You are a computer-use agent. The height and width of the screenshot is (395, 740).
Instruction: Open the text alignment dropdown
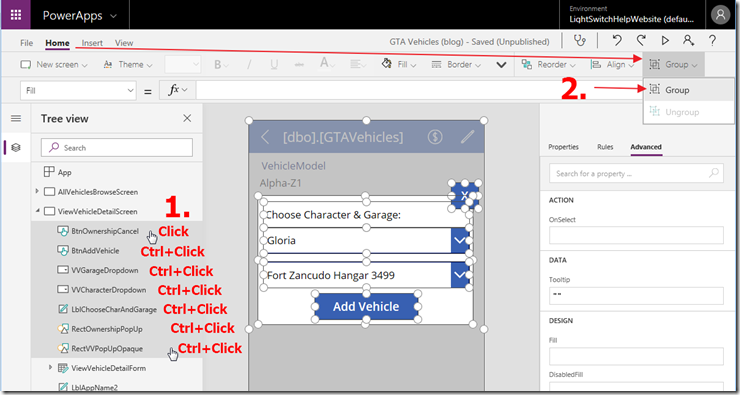coord(359,65)
